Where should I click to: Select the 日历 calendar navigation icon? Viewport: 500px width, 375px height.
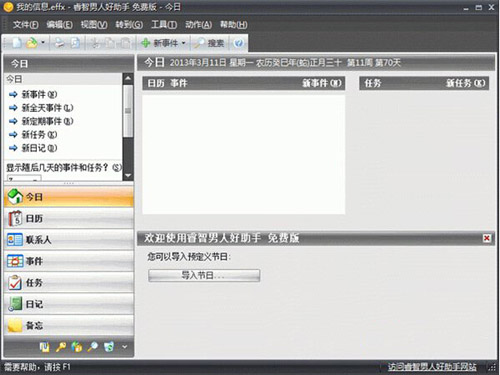click(15, 218)
